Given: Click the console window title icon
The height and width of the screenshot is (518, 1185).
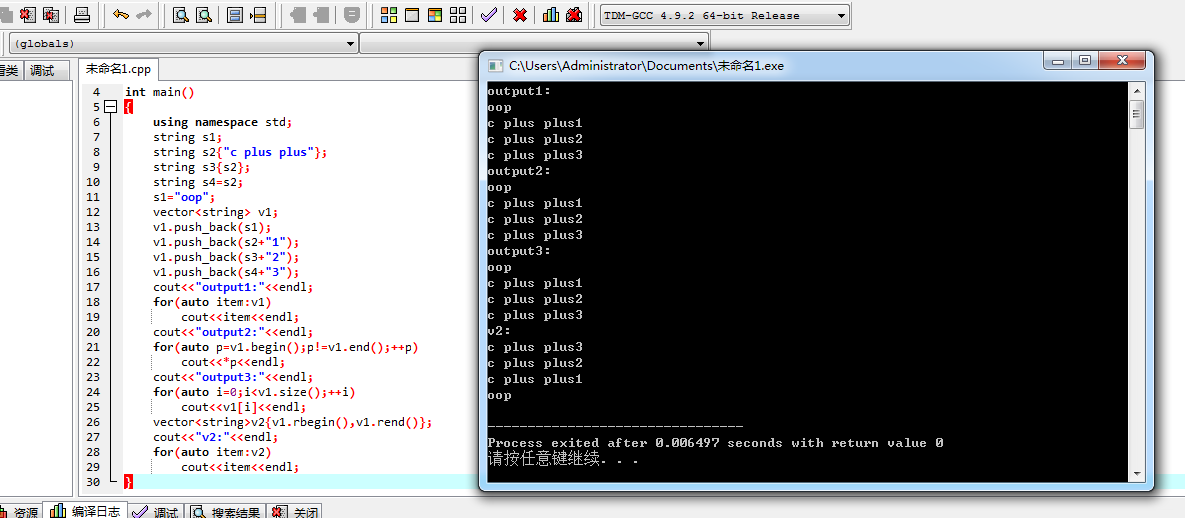Looking at the screenshot, I should [x=496, y=66].
